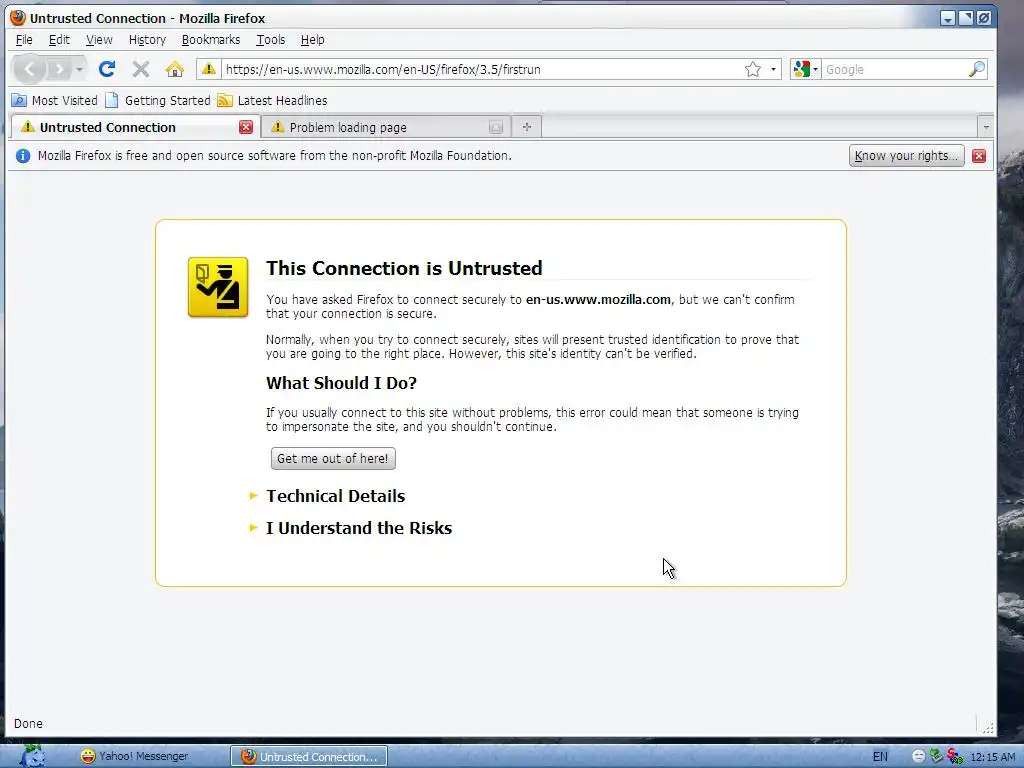Open the View menu
1024x768 pixels.
(x=99, y=40)
